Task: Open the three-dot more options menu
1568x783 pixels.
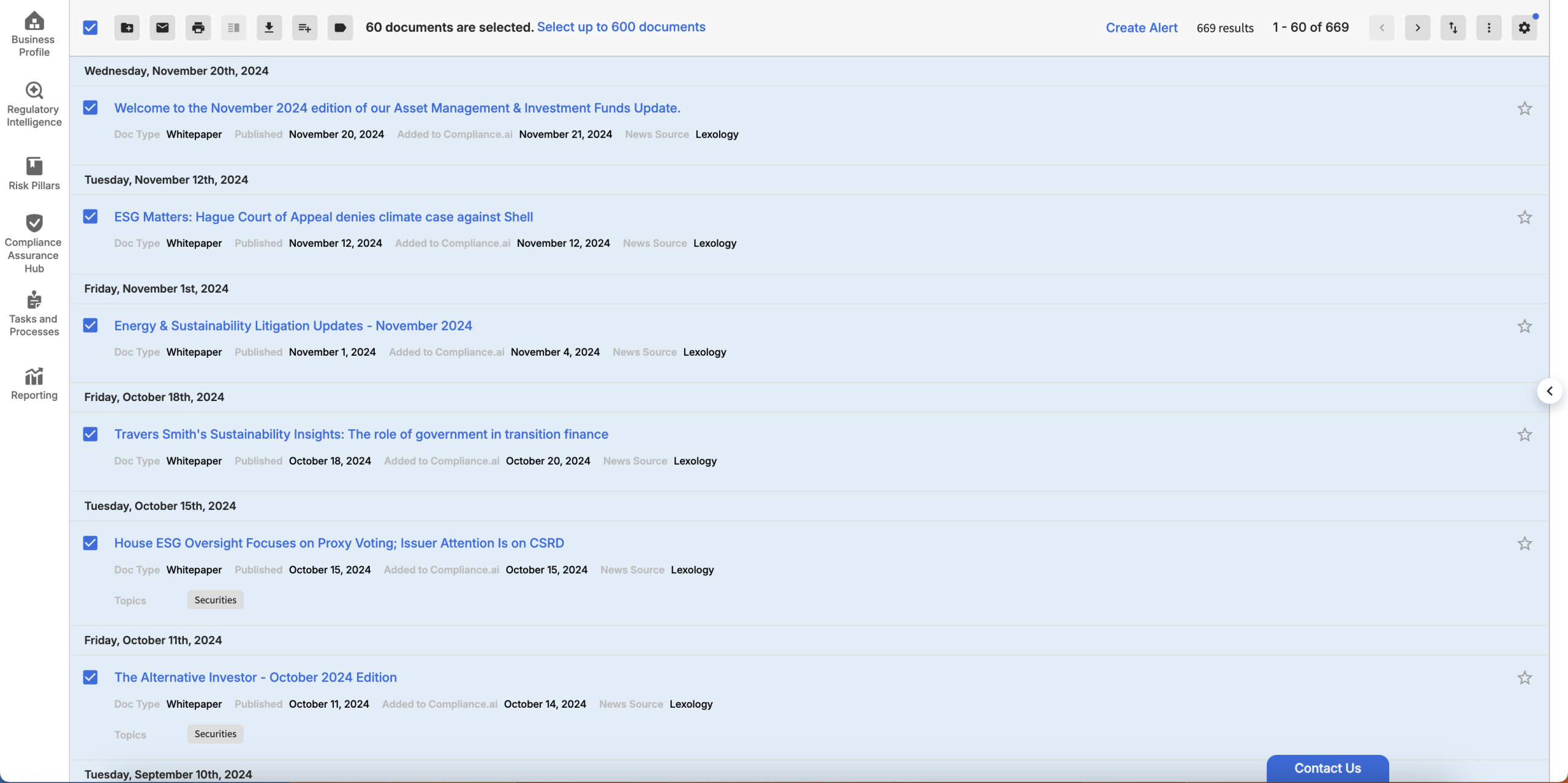Action: tap(1488, 28)
